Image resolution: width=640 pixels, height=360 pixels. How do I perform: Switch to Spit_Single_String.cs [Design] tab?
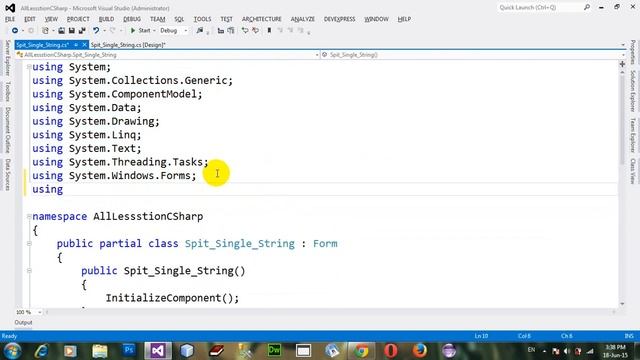pyautogui.click(x=128, y=45)
